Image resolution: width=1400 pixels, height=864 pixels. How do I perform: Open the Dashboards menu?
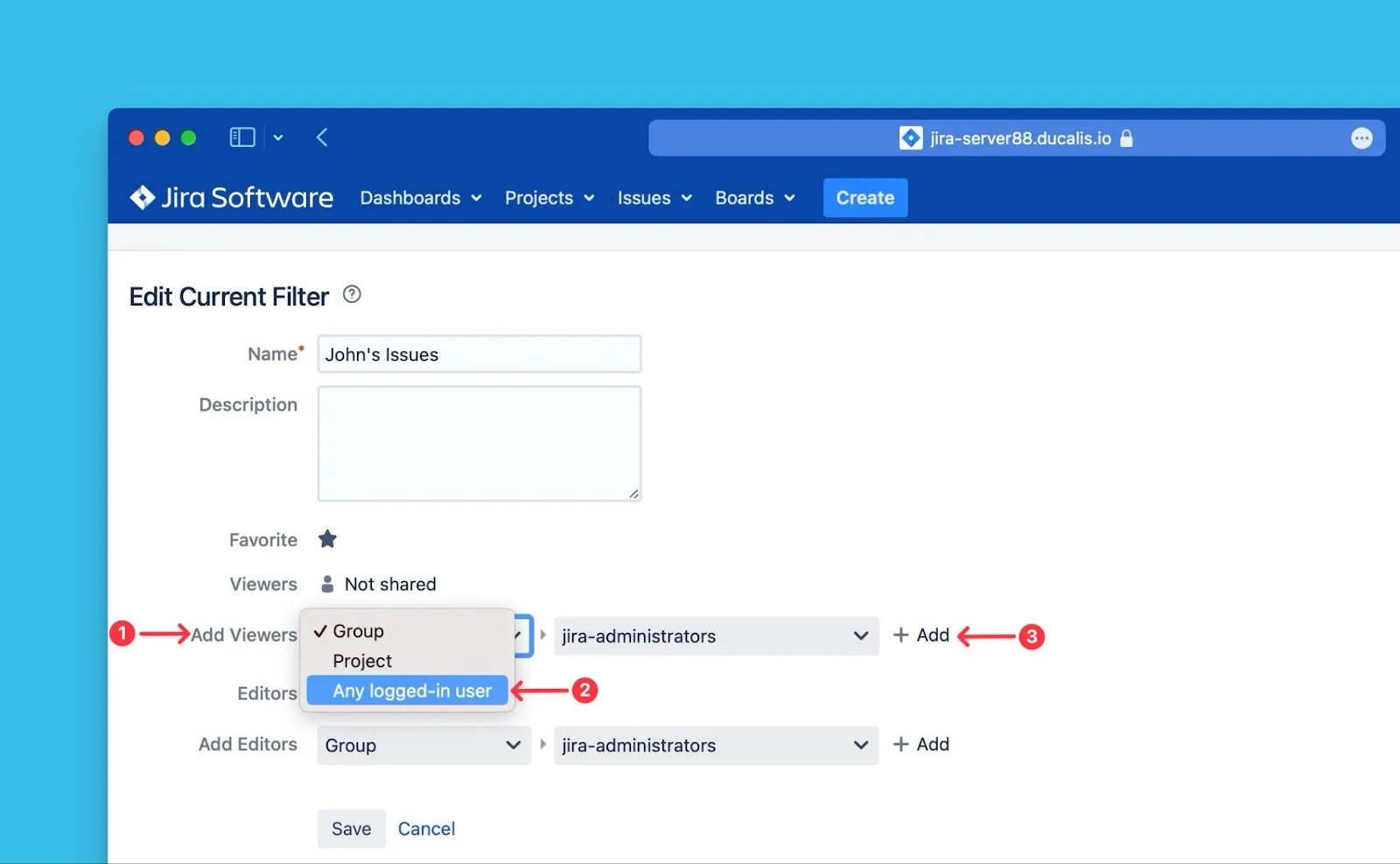[x=420, y=198]
